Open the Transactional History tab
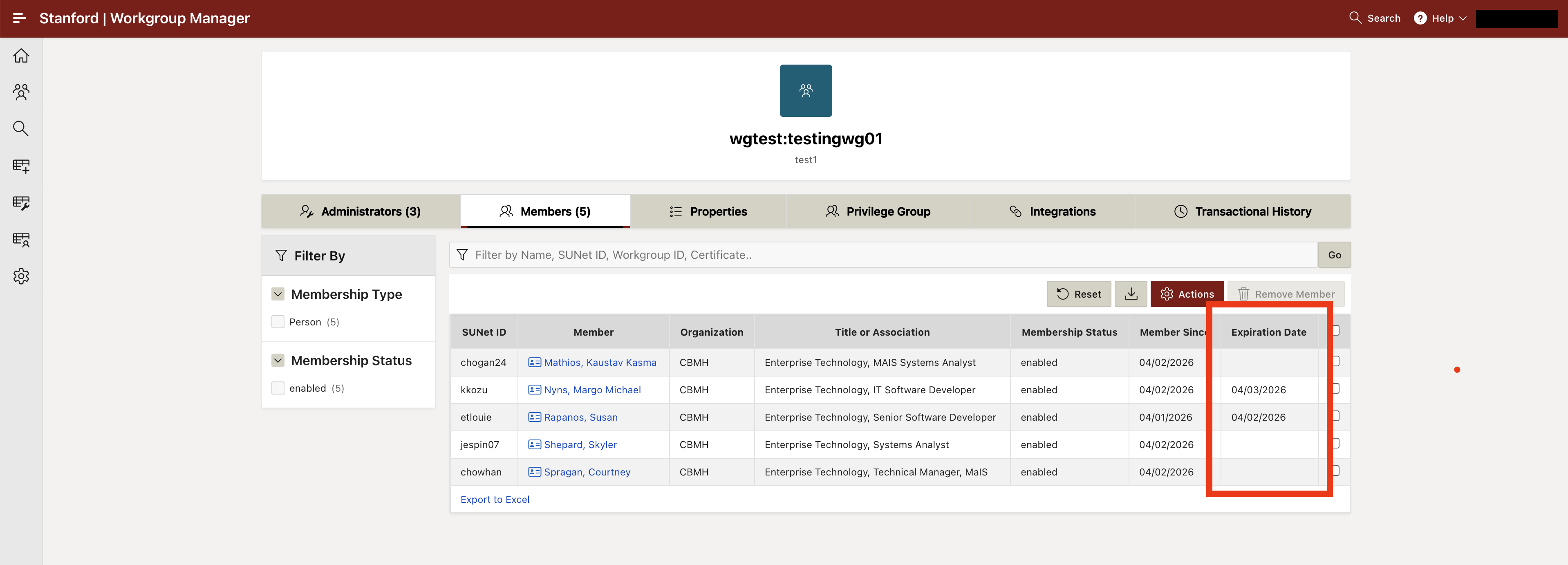Image resolution: width=1568 pixels, height=565 pixels. pyautogui.click(x=1243, y=211)
